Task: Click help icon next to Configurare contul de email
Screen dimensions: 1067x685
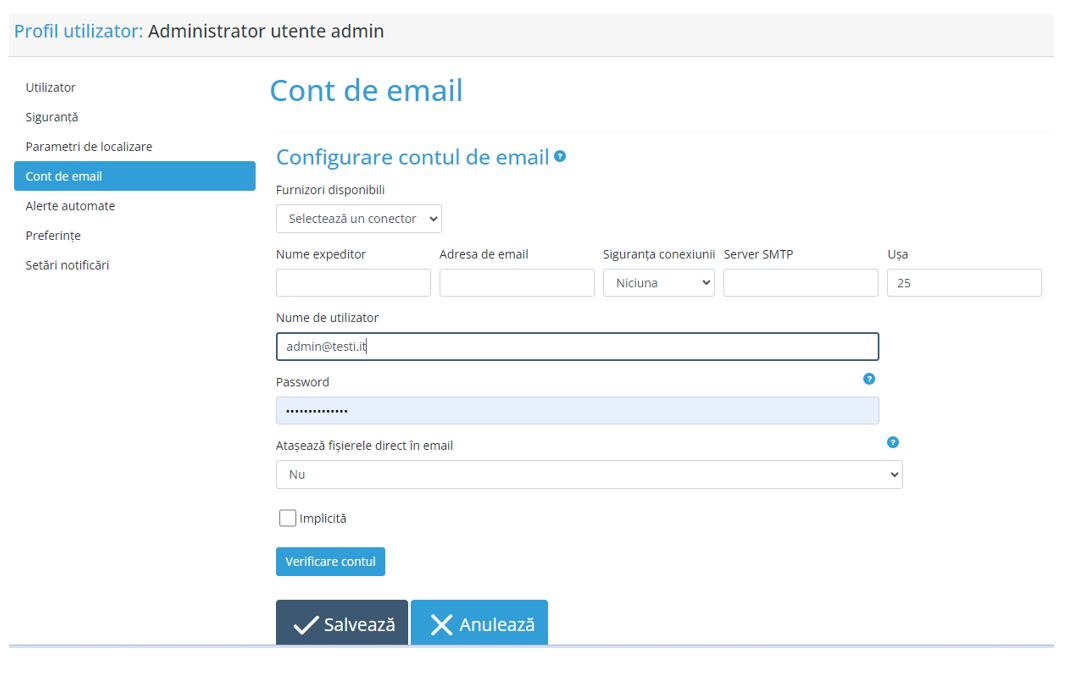Action: pos(560,157)
